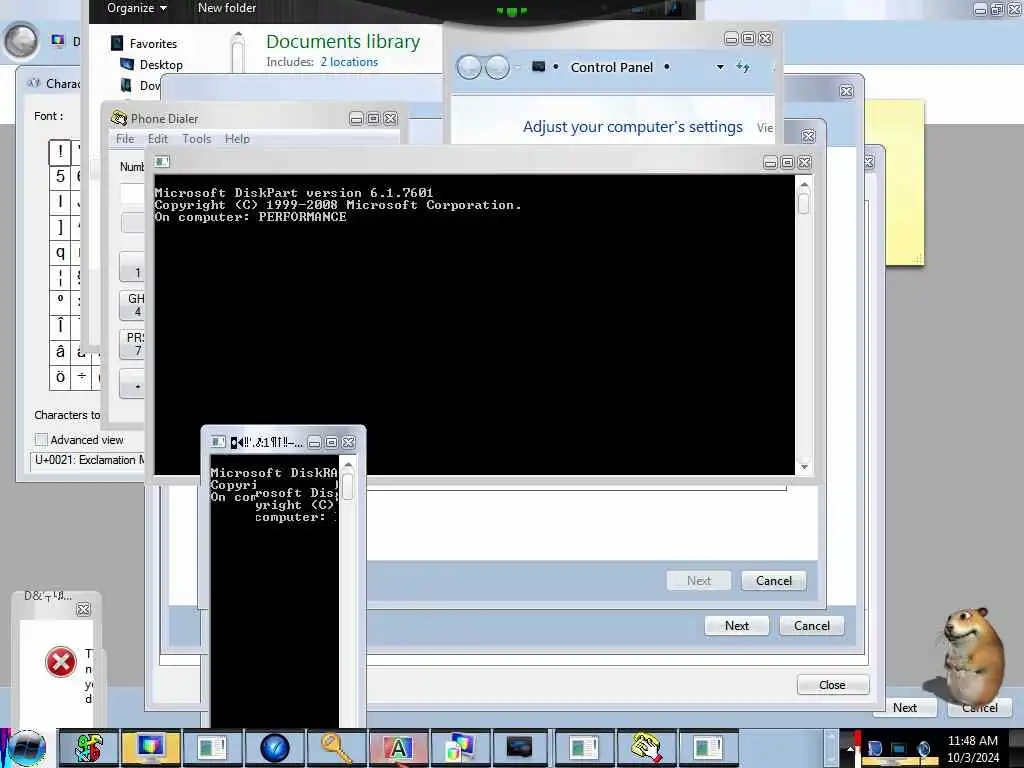Click Cancel beside the greyed Next button
1024x768 pixels.
point(774,581)
